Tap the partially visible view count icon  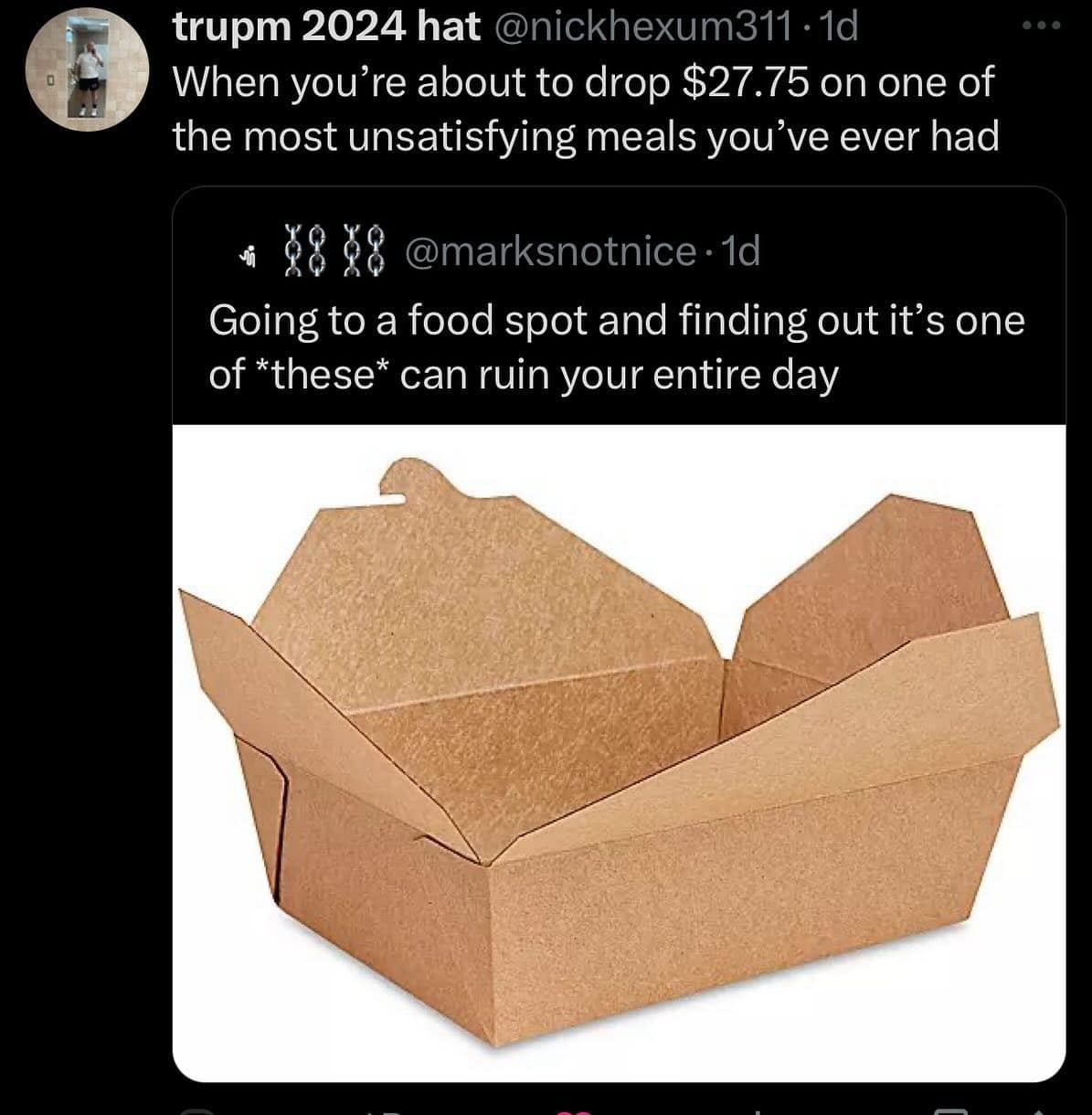(758, 1112)
